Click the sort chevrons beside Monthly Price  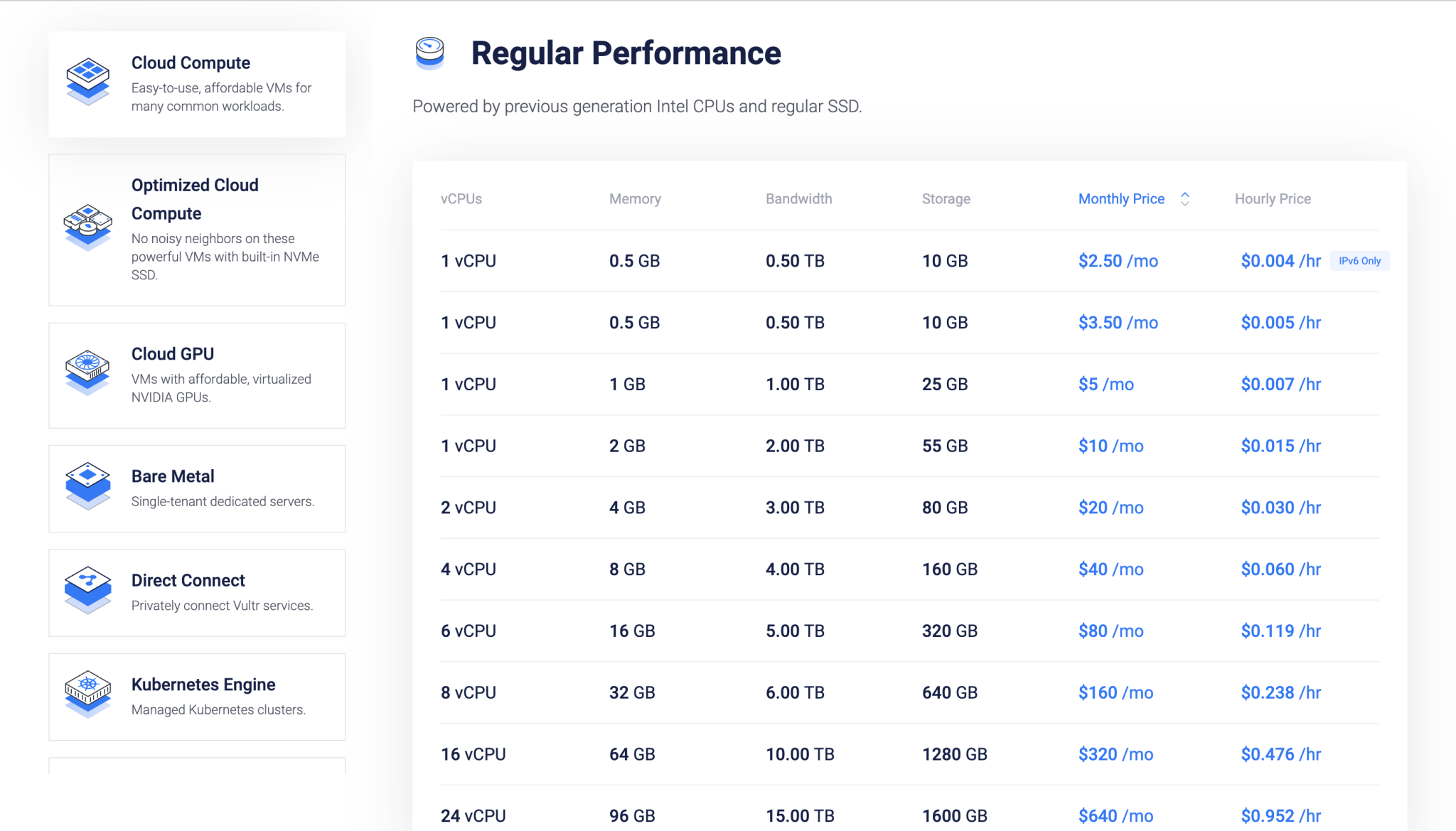coord(1184,199)
